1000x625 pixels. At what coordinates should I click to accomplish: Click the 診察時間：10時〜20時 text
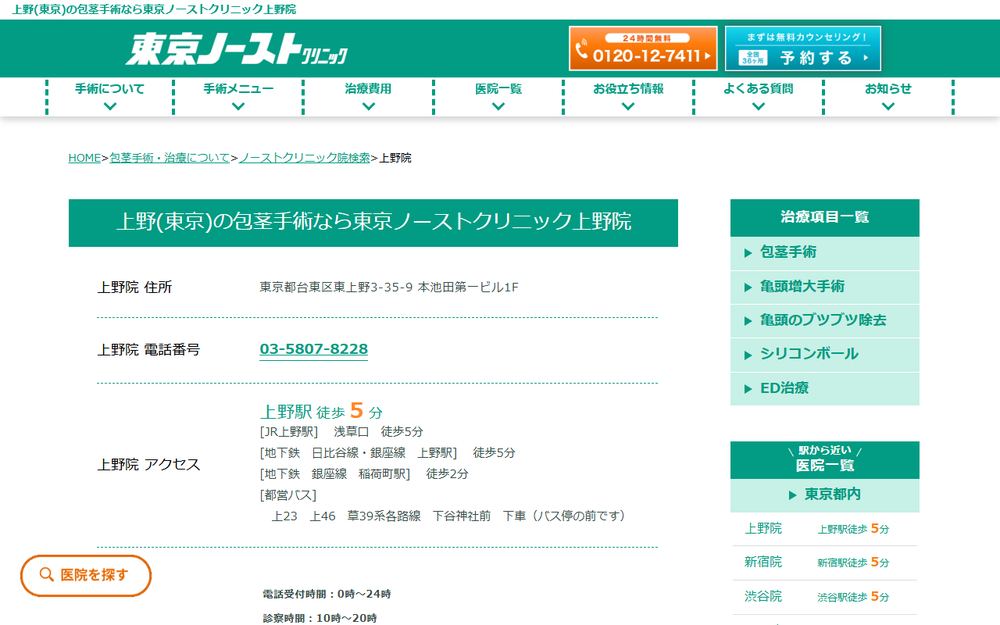click(320, 618)
